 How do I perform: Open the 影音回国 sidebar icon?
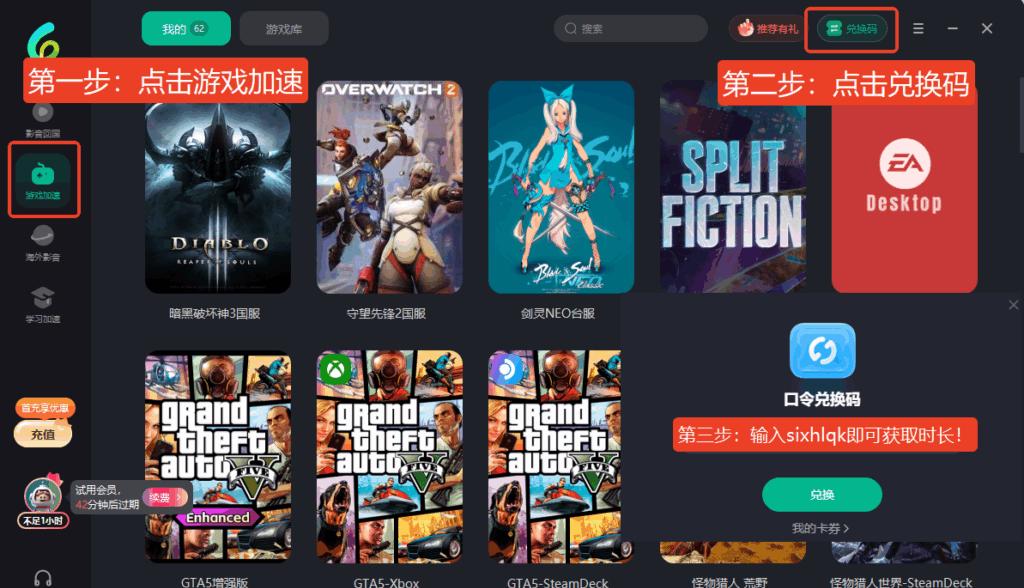click(42, 119)
